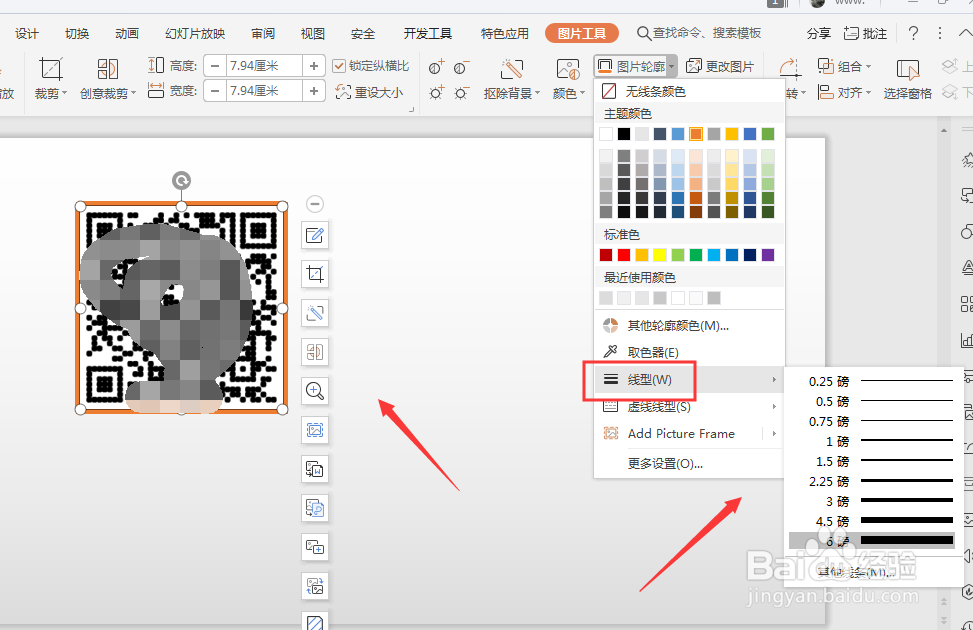The height and width of the screenshot is (630, 973).
Task: Open Group (组合) dropdown
Action: [x=845, y=66]
